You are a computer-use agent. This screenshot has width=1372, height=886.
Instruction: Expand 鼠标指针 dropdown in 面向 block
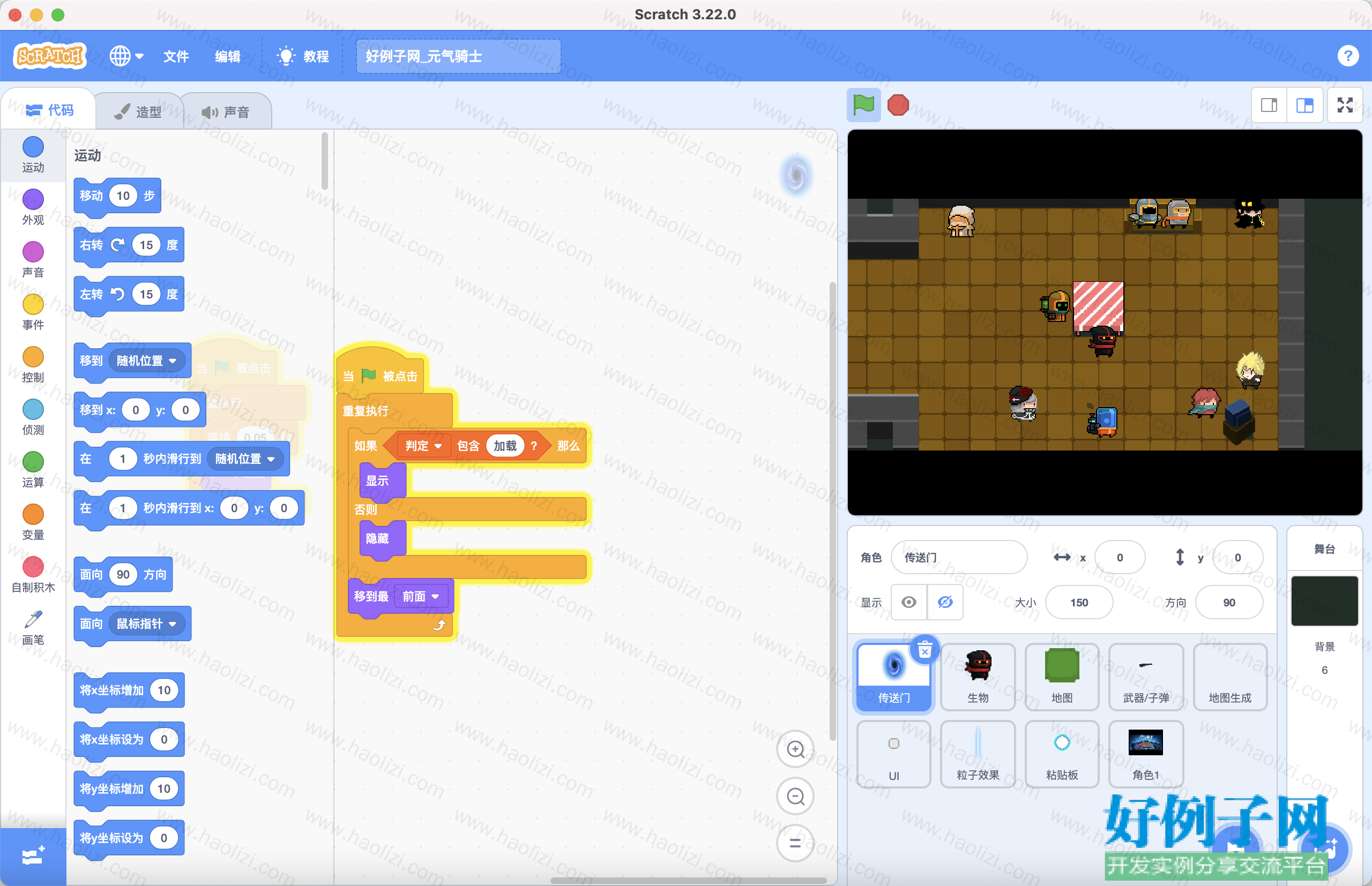pyautogui.click(x=147, y=624)
